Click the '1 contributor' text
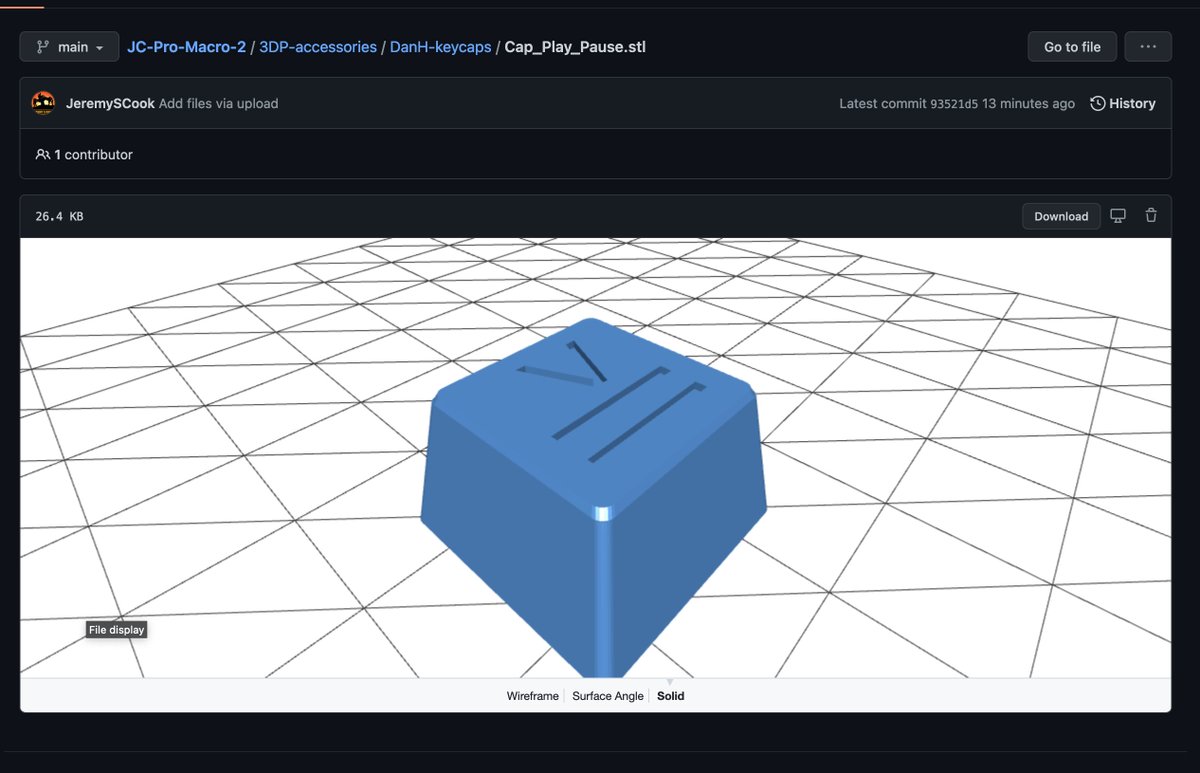 click(x=93, y=155)
